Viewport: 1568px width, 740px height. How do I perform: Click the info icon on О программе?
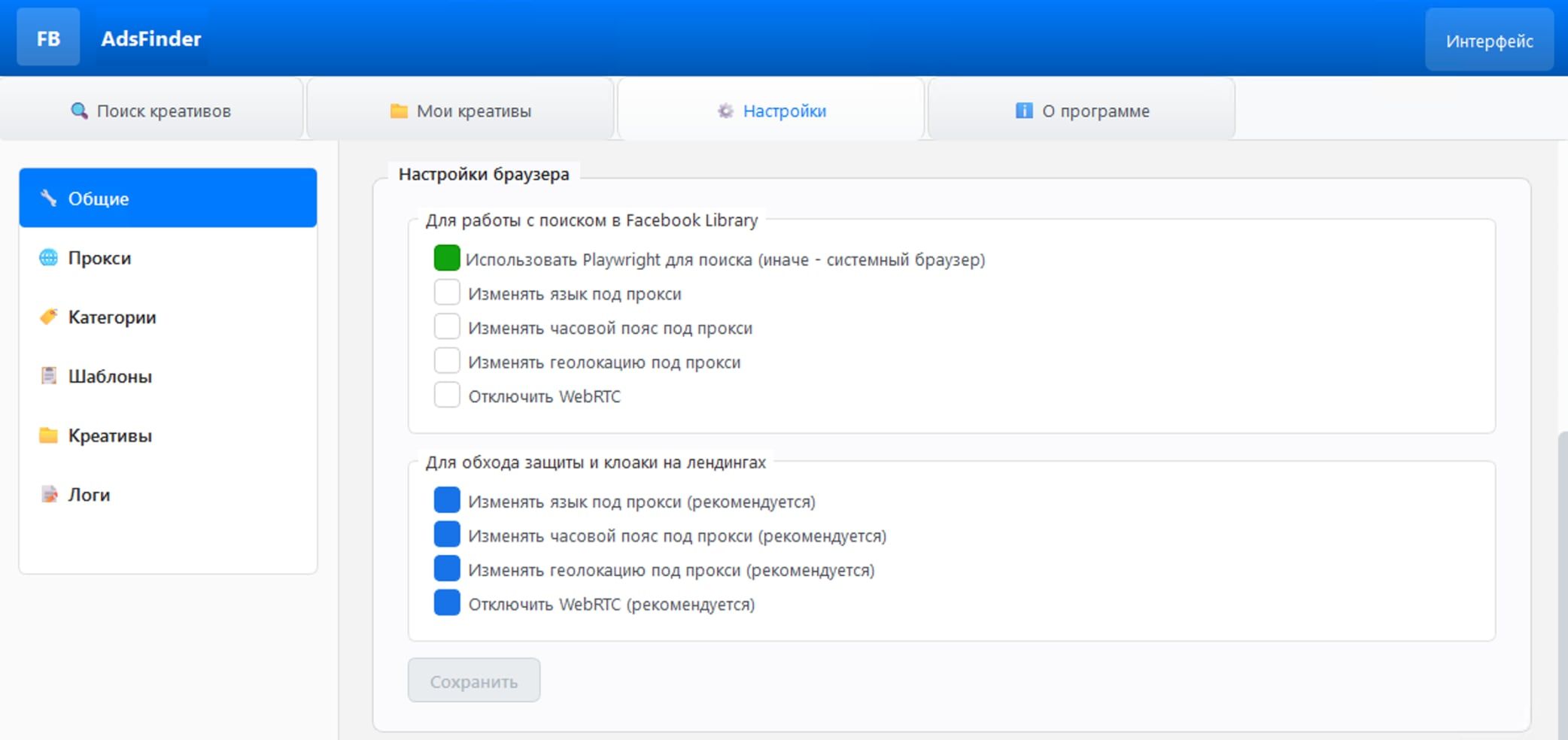[x=1024, y=111]
